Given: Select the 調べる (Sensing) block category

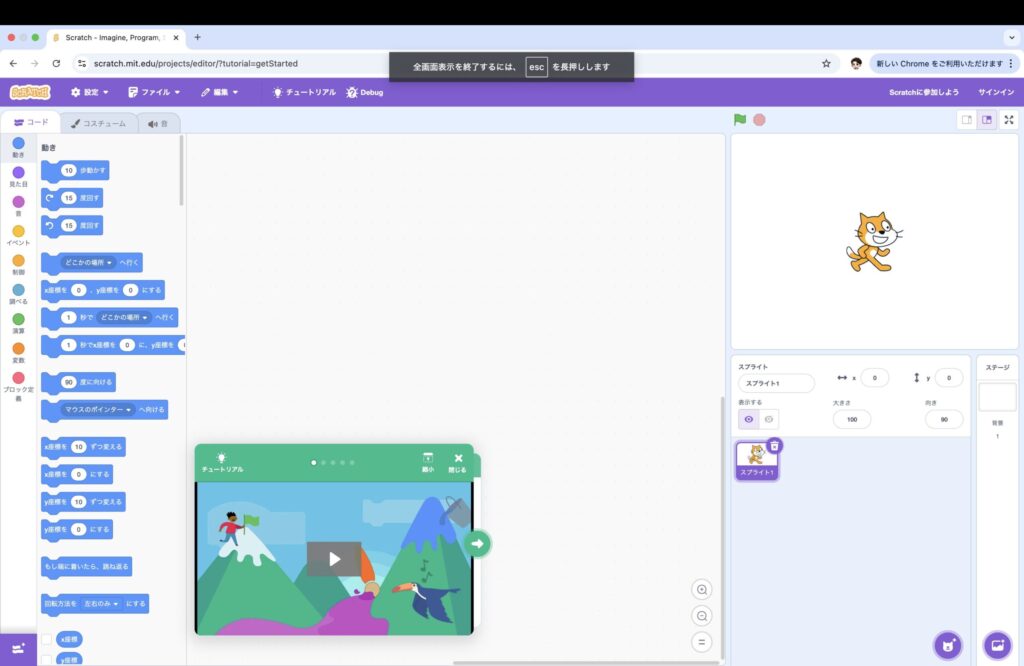Looking at the screenshot, I should (x=18, y=294).
